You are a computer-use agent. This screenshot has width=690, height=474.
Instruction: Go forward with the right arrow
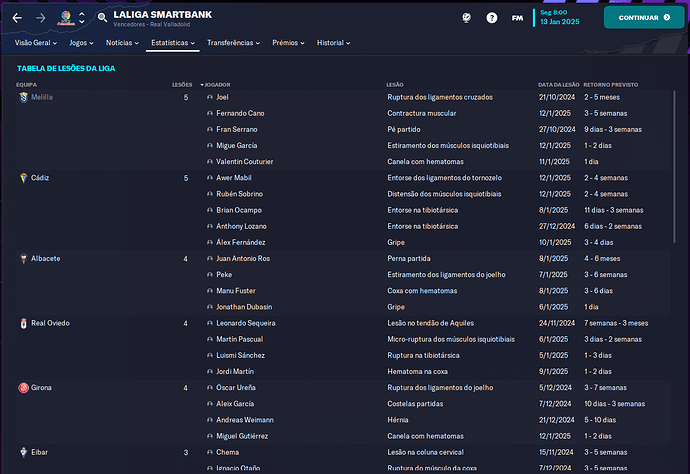coord(40,18)
